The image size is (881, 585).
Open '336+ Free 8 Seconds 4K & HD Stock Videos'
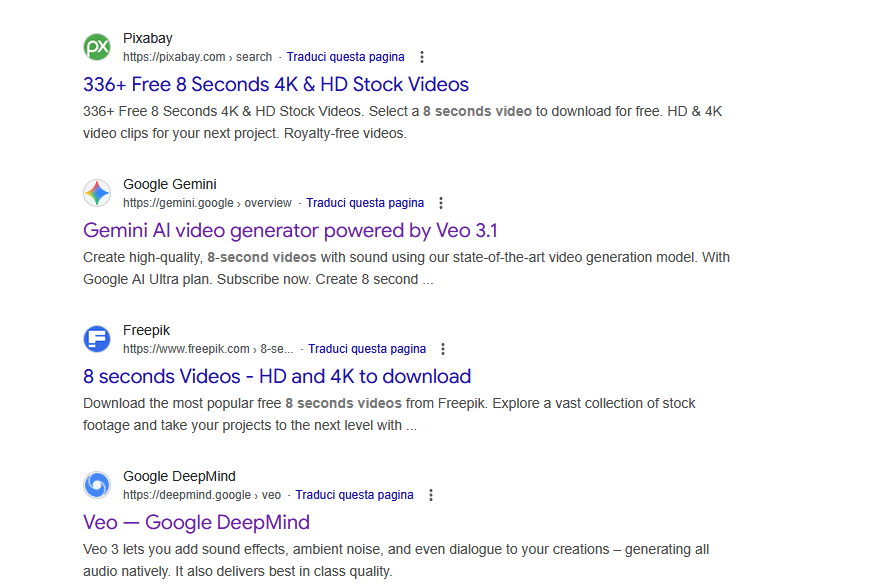click(276, 84)
